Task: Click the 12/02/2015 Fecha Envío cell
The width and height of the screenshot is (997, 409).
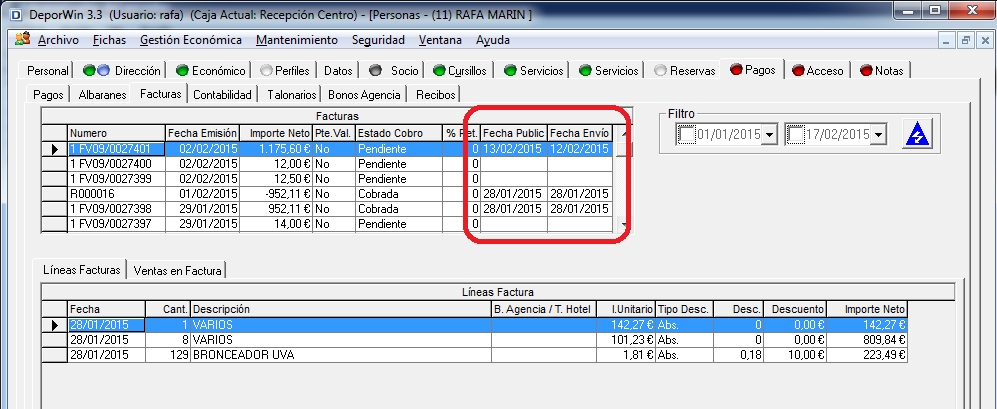Action: pyautogui.click(x=580, y=148)
